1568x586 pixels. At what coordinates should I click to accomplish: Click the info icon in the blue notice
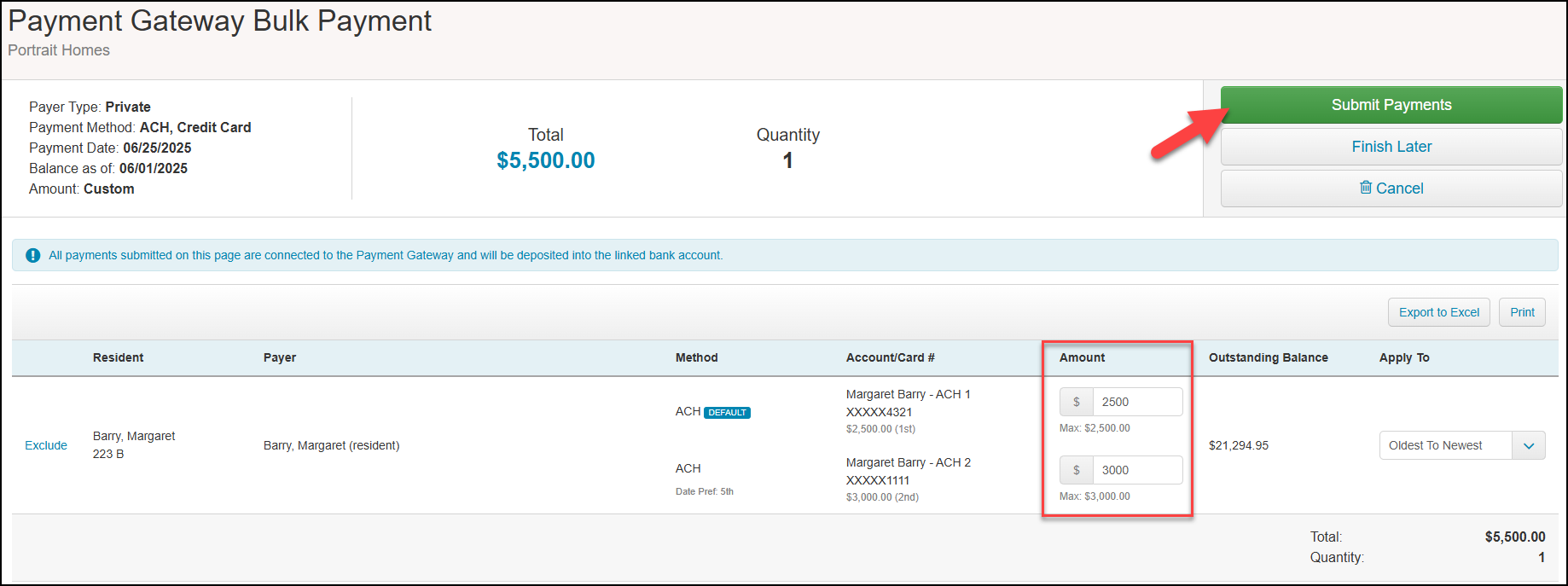[x=33, y=255]
